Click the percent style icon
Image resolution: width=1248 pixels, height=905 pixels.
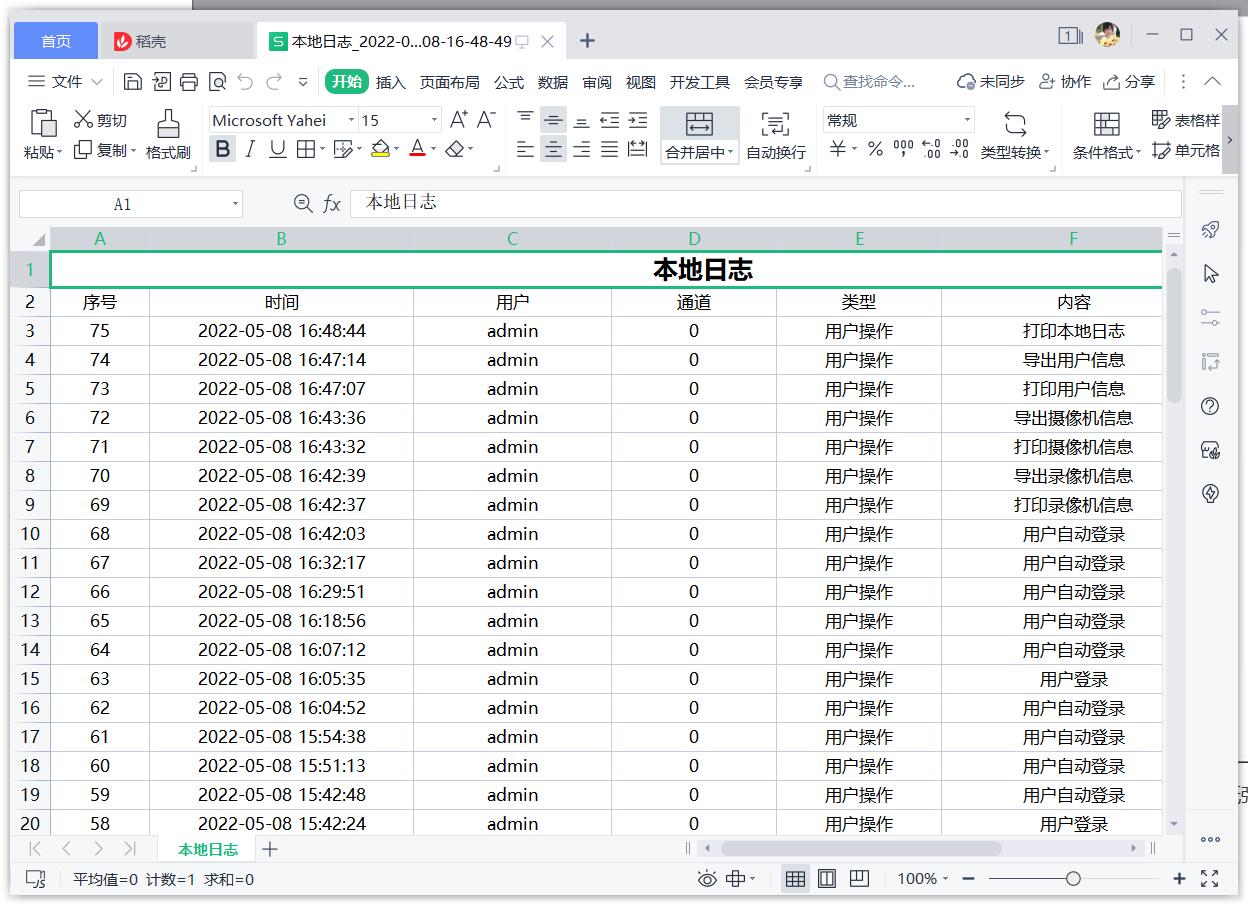click(875, 149)
